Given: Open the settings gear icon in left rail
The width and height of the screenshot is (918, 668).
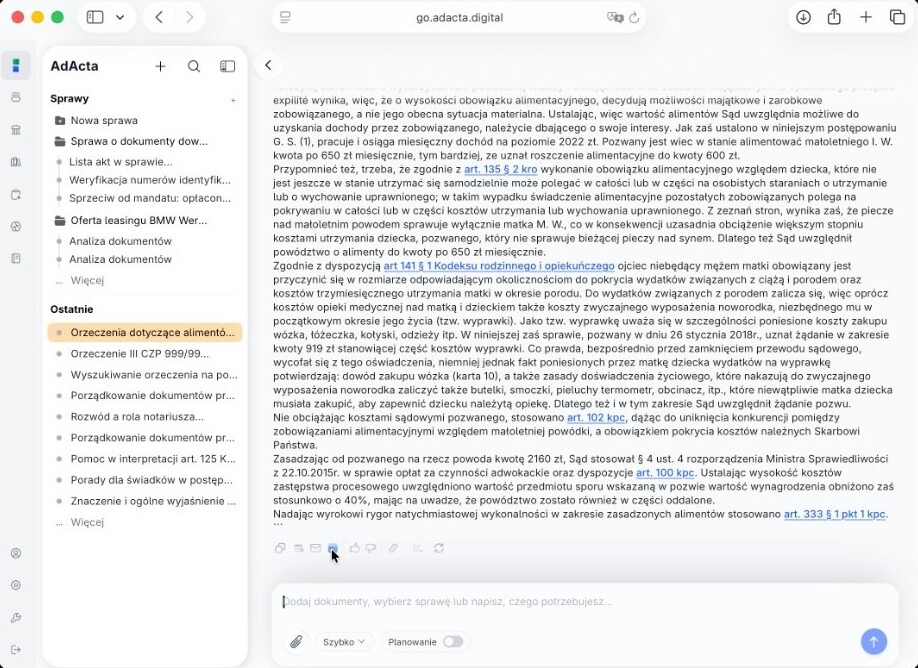Looking at the screenshot, I should pos(16,585).
